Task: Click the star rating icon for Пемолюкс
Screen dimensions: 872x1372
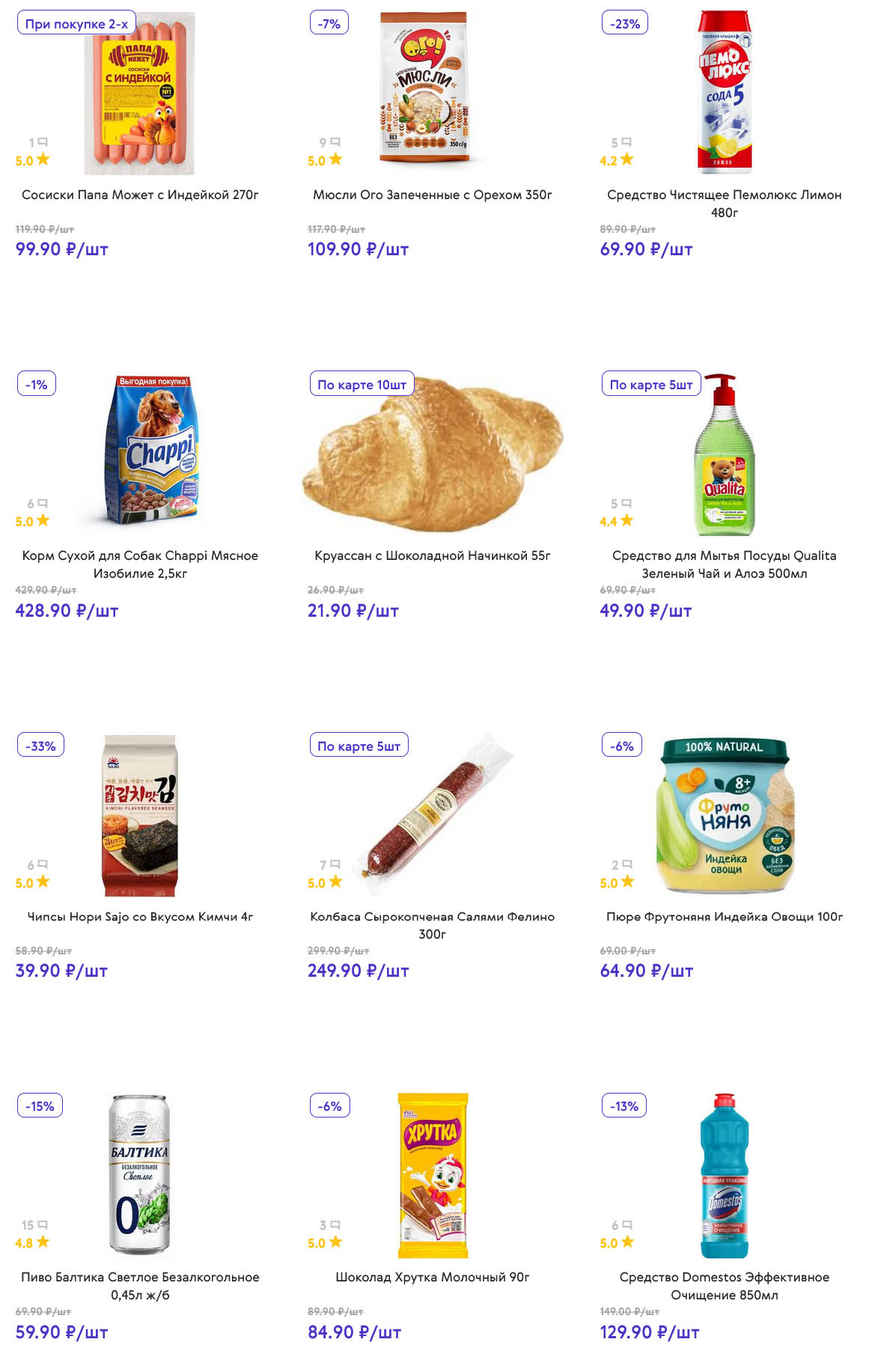Action: pyautogui.click(x=626, y=159)
